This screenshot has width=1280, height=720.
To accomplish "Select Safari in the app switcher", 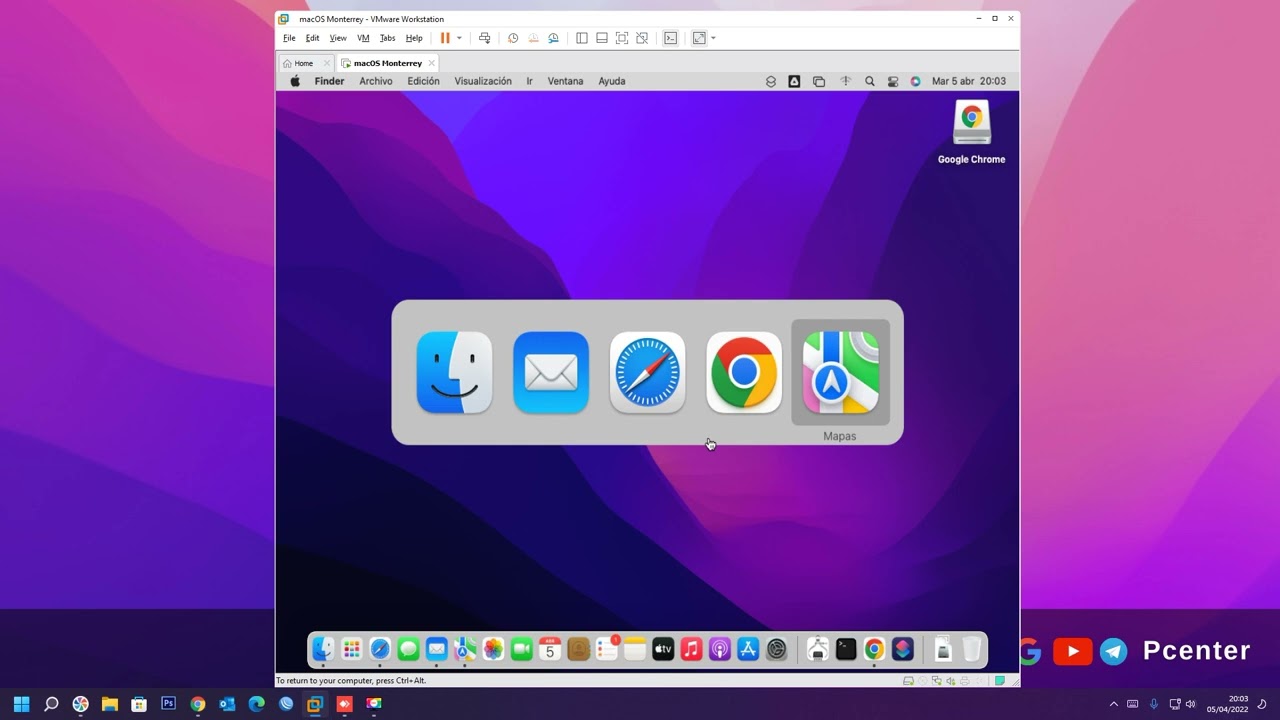I will 647,372.
